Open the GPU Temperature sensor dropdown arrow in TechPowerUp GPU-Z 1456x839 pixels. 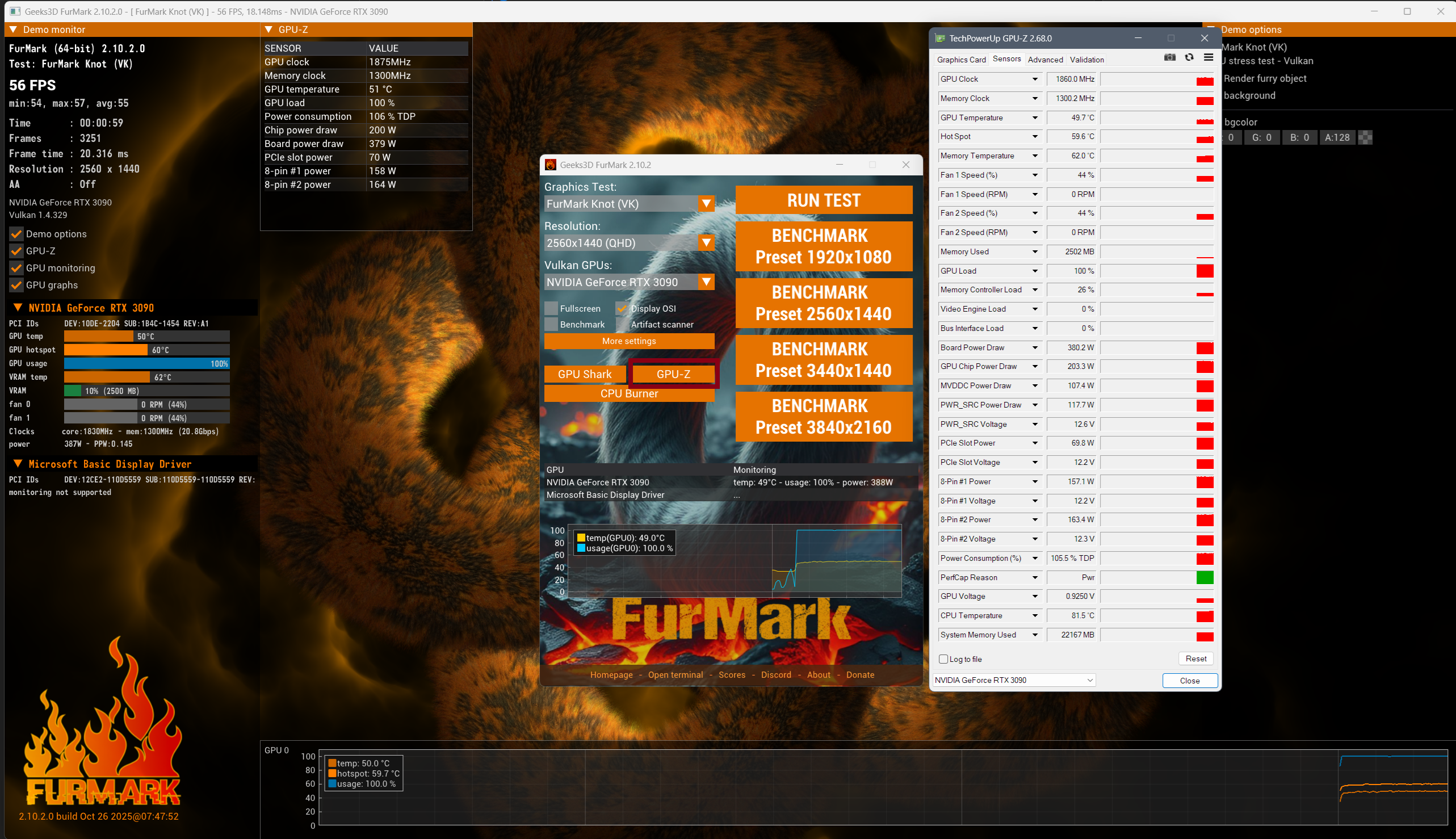[x=1035, y=118]
